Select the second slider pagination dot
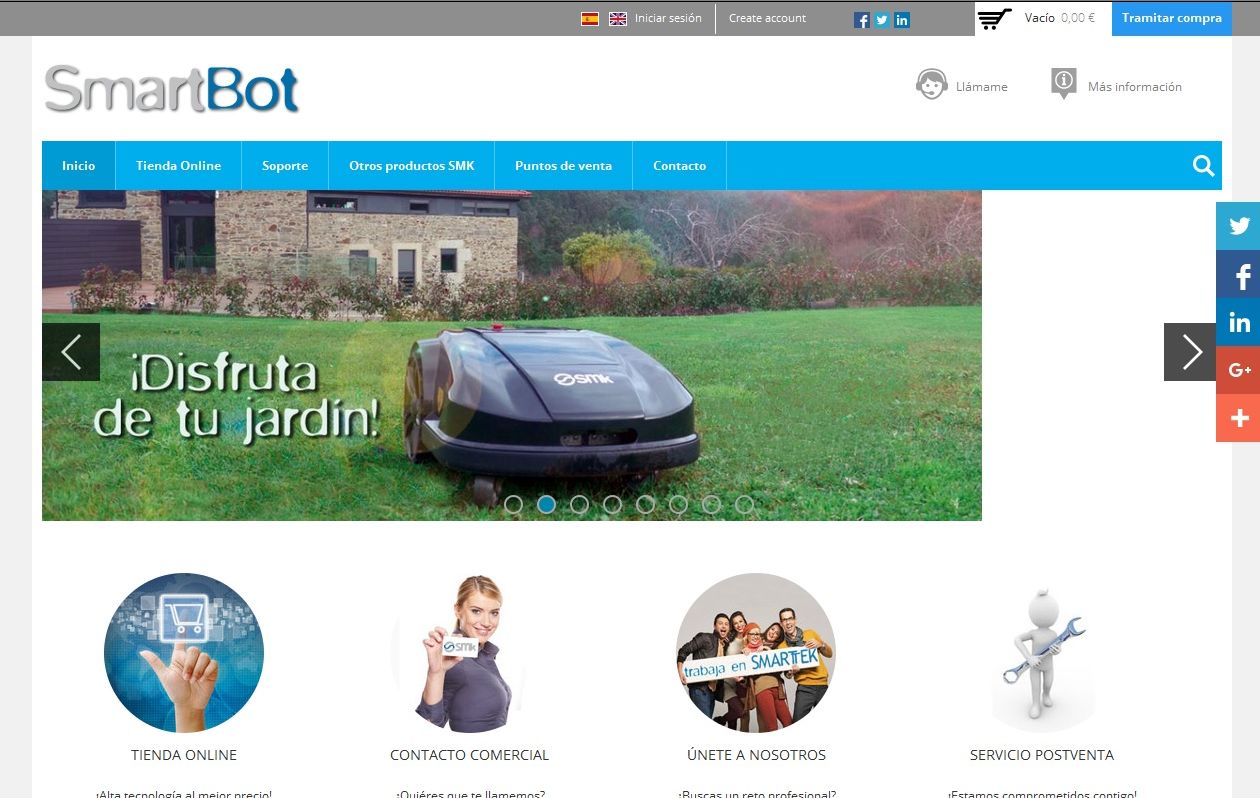The height and width of the screenshot is (798, 1260). (x=546, y=505)
